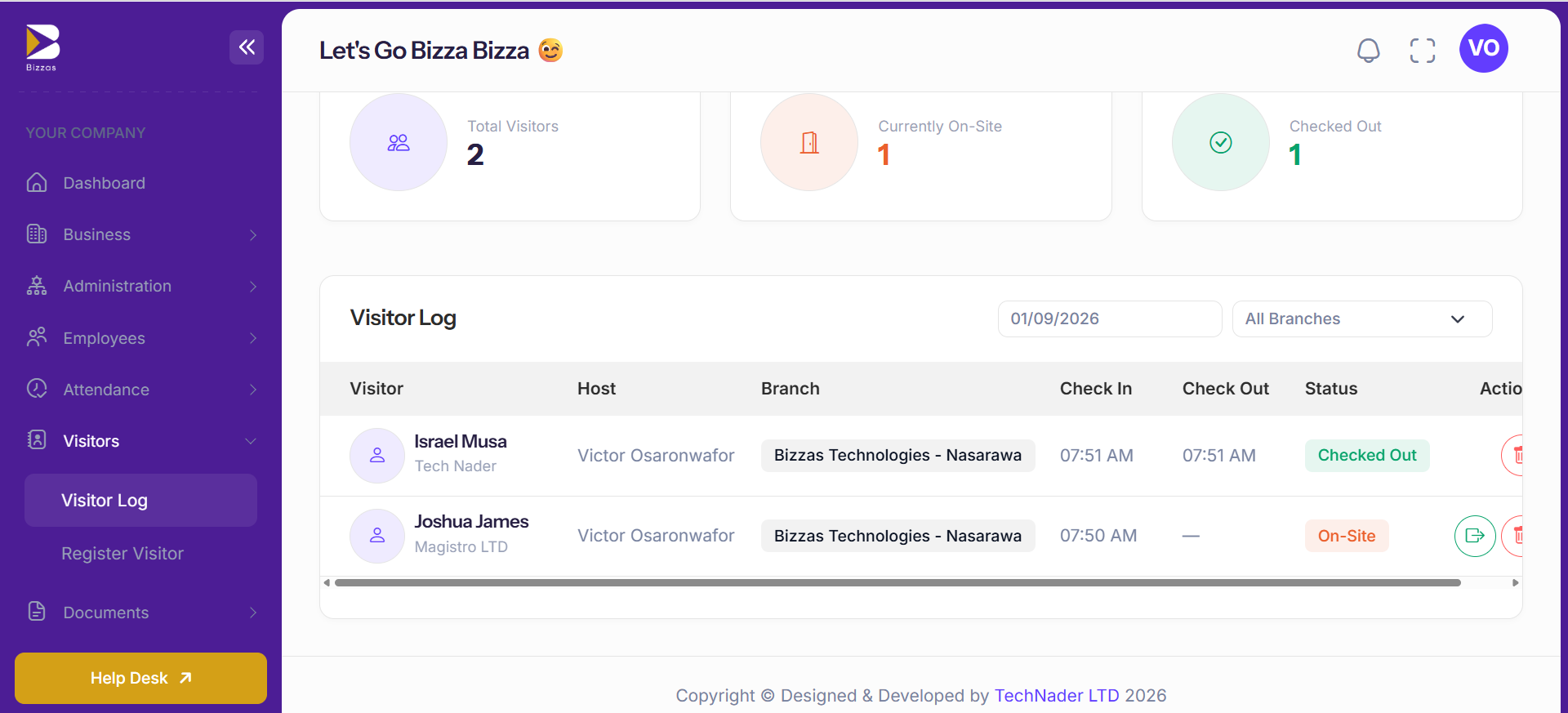
Task: Open VO user profile avatar
Action: click(1484, 48)
